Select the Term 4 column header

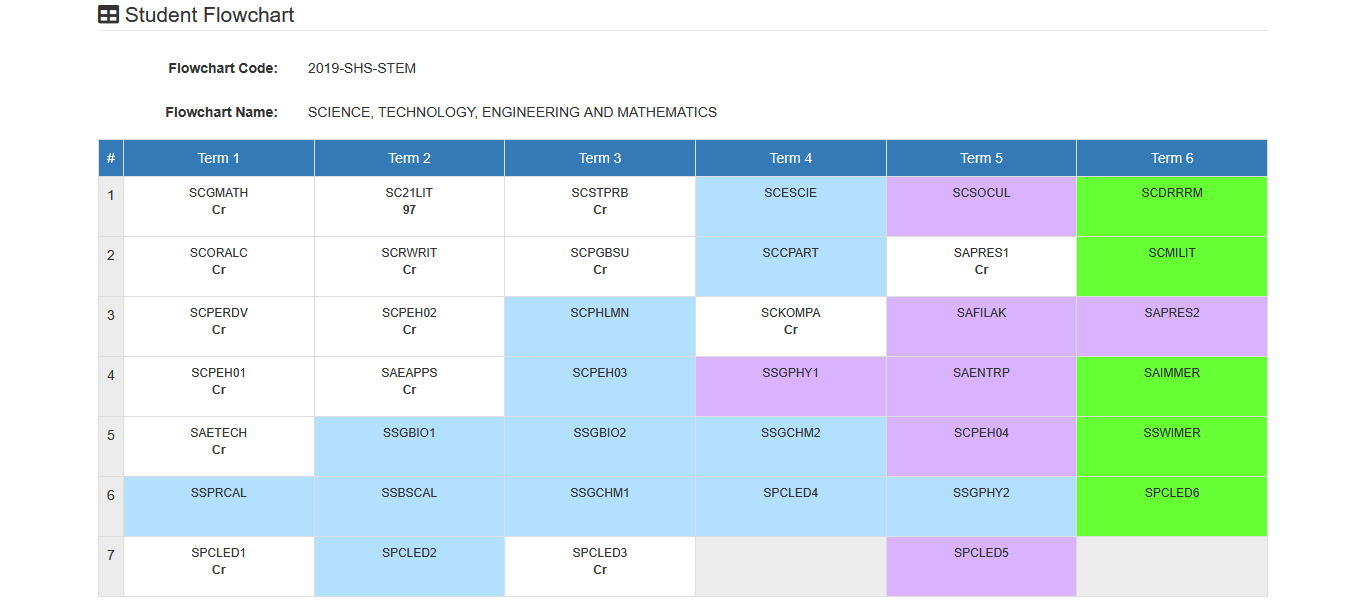coord(791,158)
